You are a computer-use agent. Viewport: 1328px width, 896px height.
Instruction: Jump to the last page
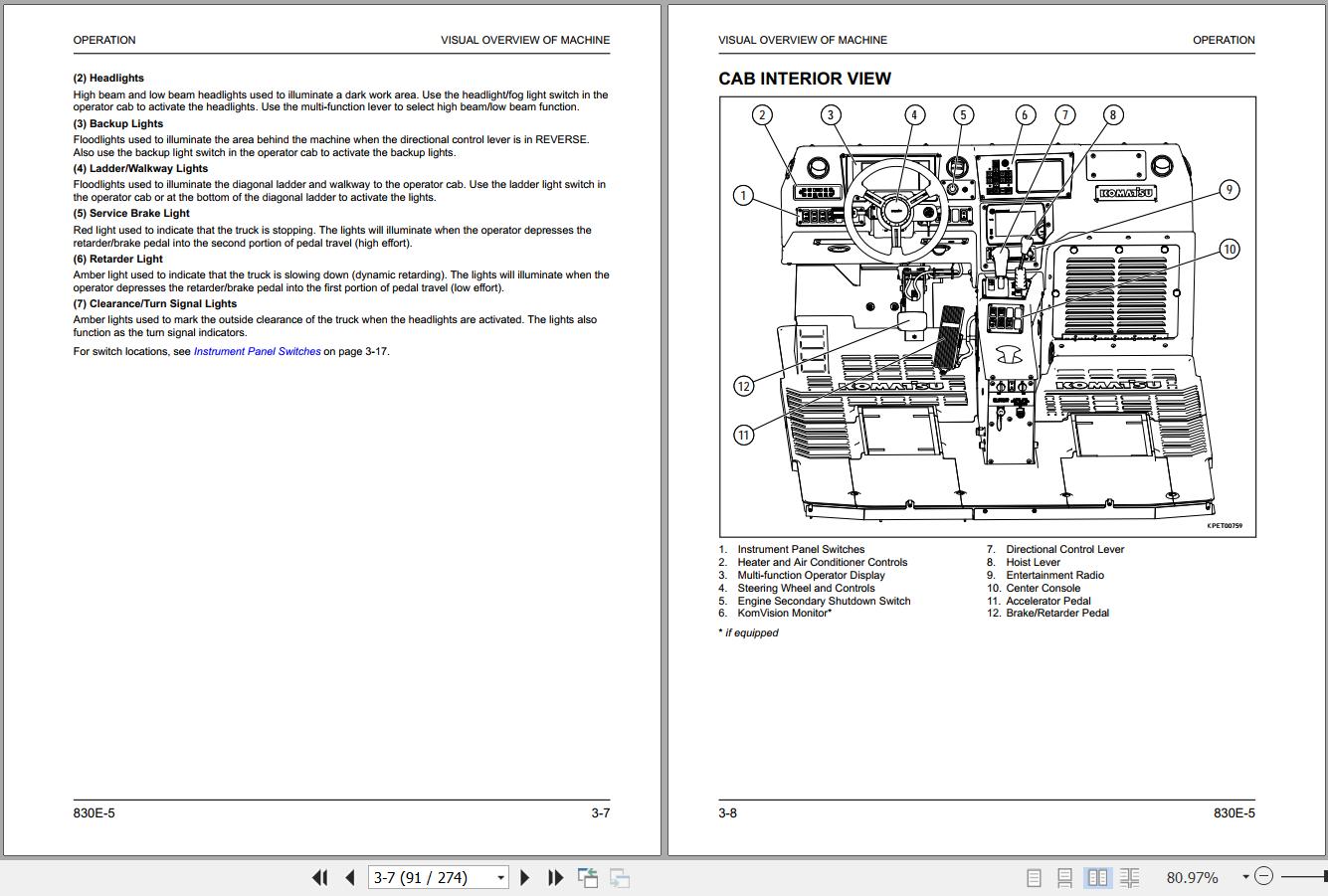(x=556, y=877)
